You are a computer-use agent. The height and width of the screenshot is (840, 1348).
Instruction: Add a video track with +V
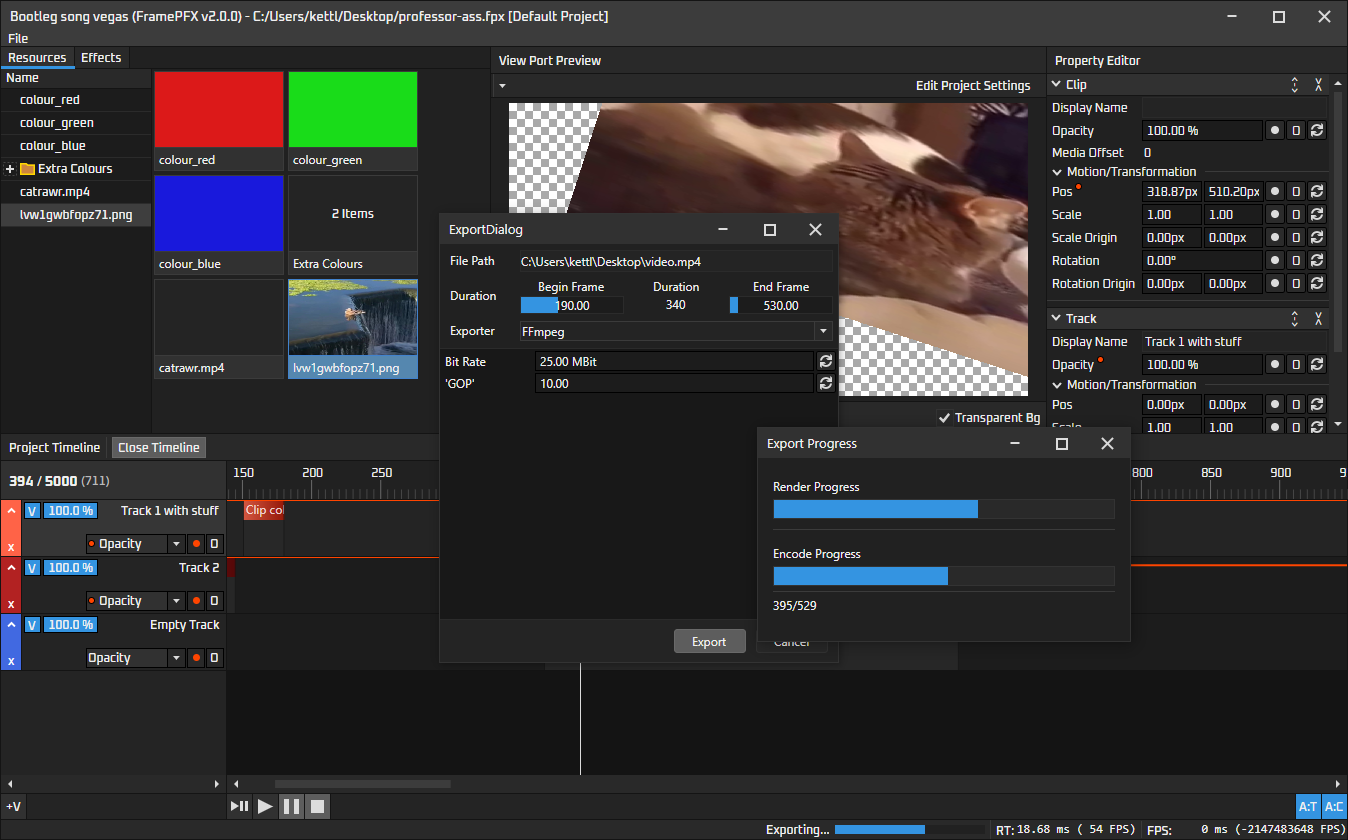14,806
